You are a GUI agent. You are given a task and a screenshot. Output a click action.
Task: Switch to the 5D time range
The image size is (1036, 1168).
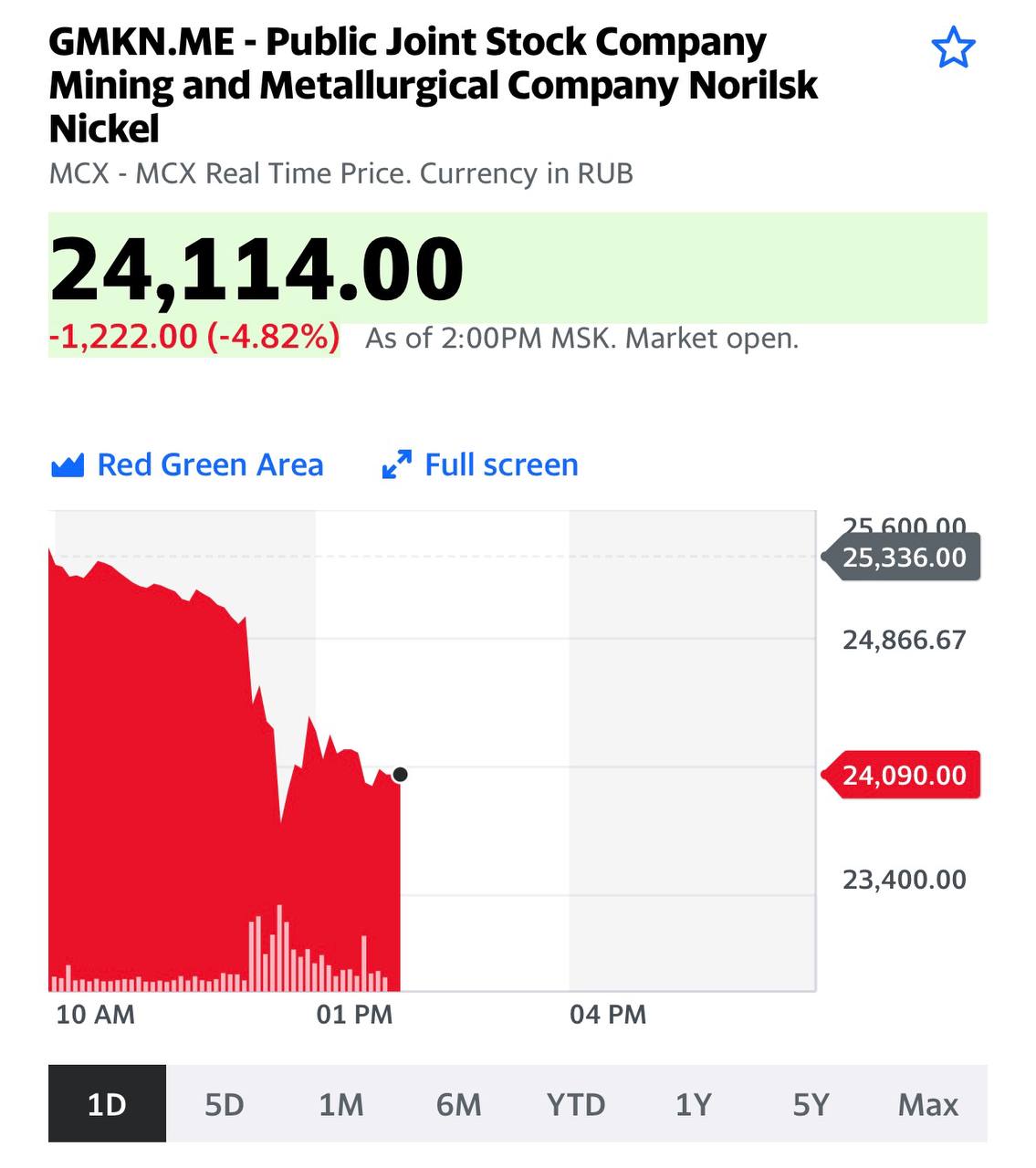(x=225, y=1104)
